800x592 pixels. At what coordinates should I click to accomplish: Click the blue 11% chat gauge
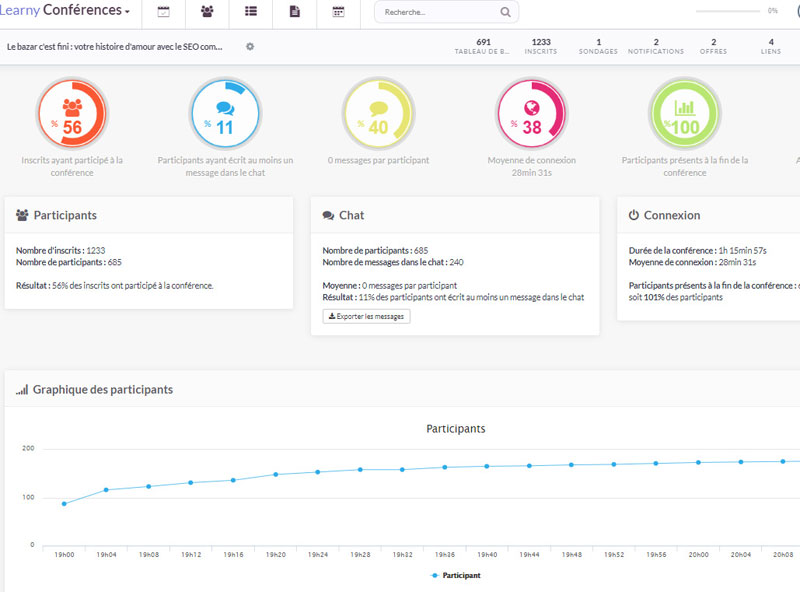tap(225, 112)
